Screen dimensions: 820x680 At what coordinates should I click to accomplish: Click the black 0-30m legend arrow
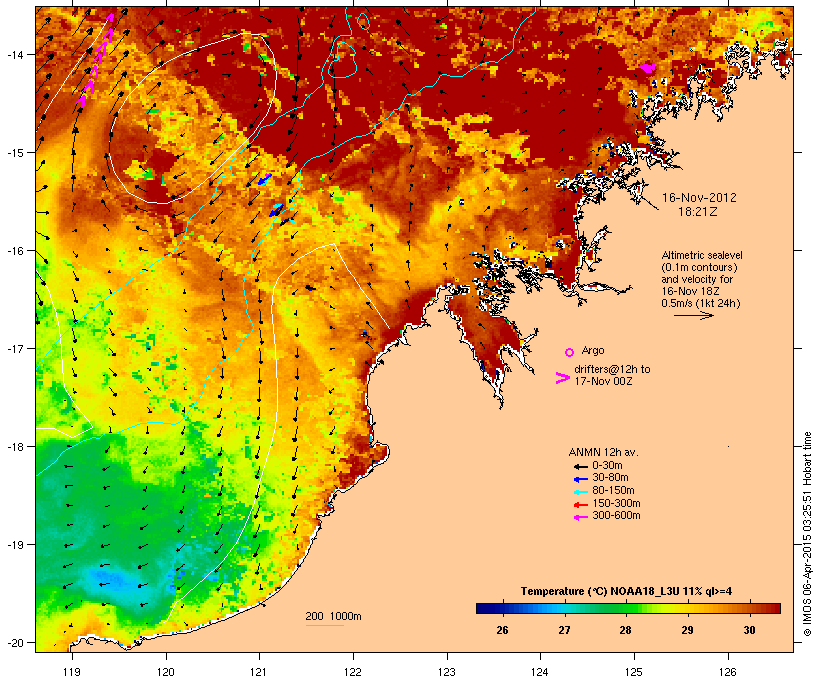click(x=580, y=467)
